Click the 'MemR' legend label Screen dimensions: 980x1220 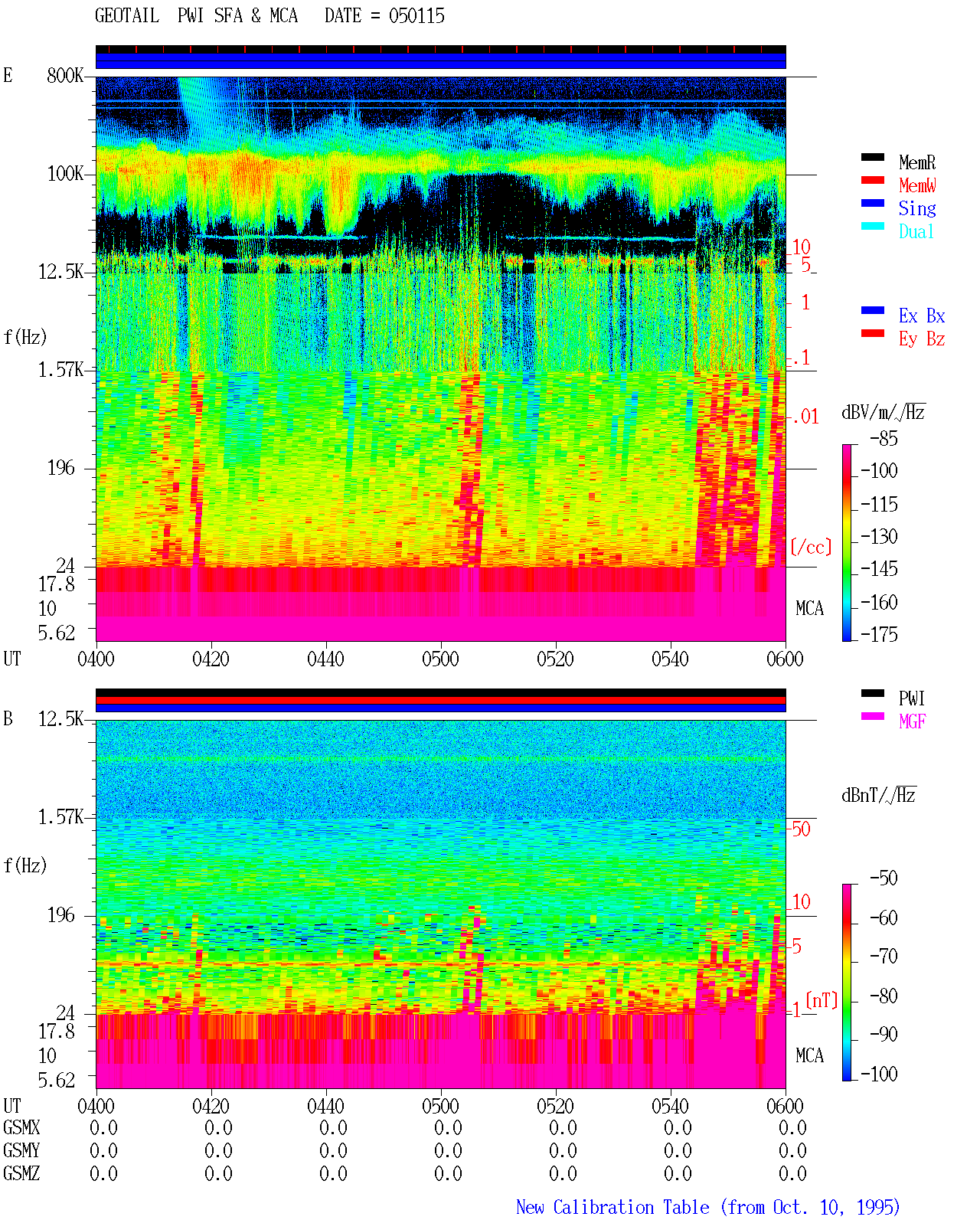click(917, 162)
